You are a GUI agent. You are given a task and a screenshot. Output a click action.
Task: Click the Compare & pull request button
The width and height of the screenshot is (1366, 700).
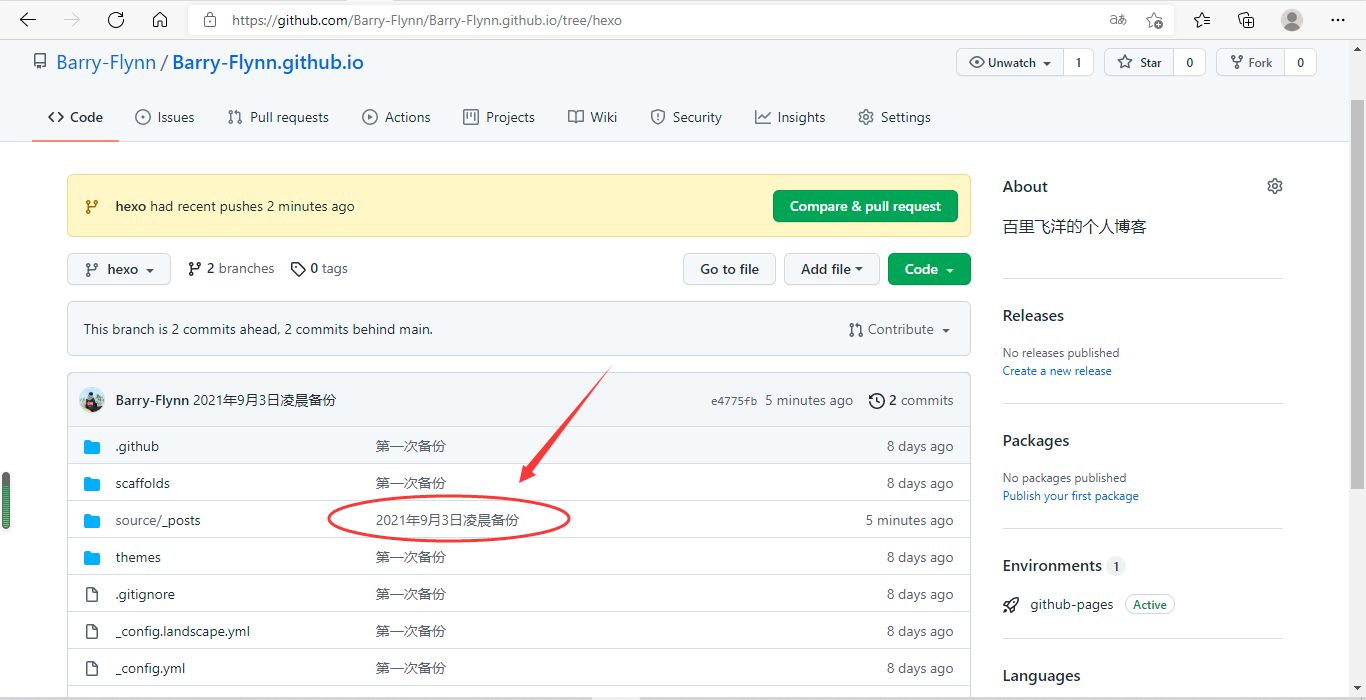865,206
